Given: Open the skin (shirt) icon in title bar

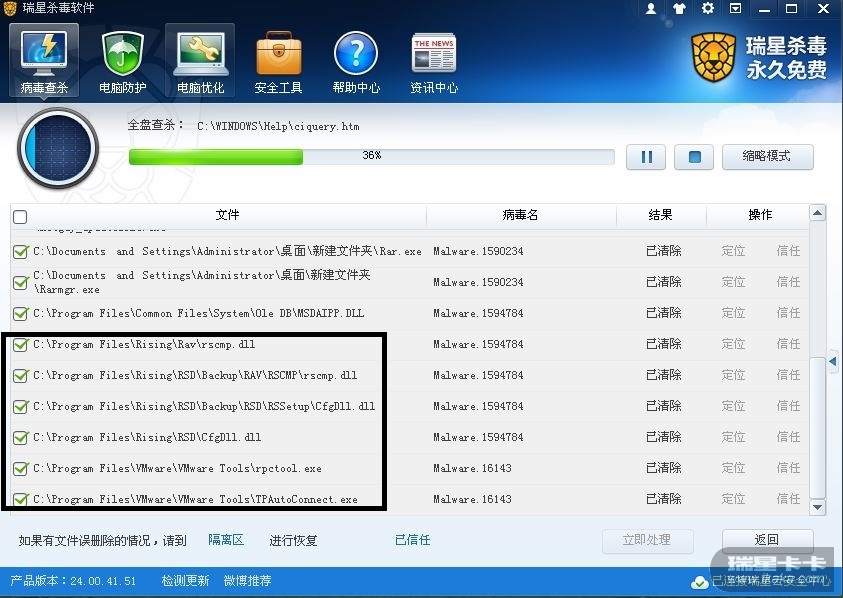Looking at the screenshot, I should 680,9.
